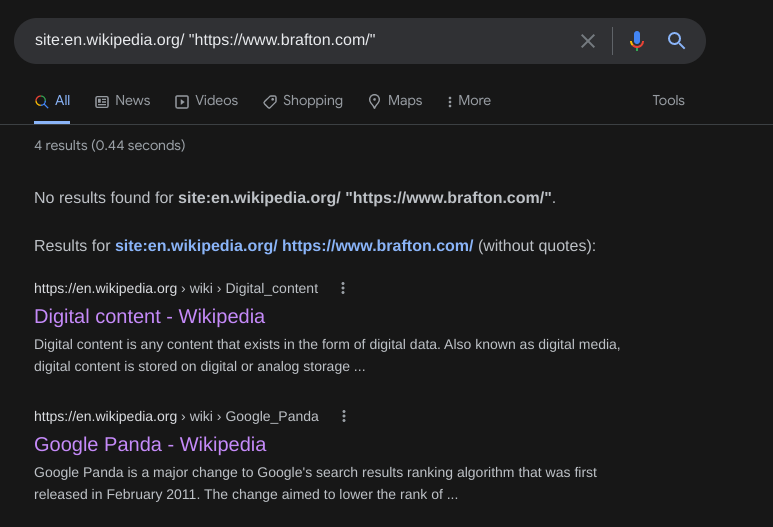Screen dimensions: 773x527
Task: Open options for Google Panda result
Action: tap(344, 416)
